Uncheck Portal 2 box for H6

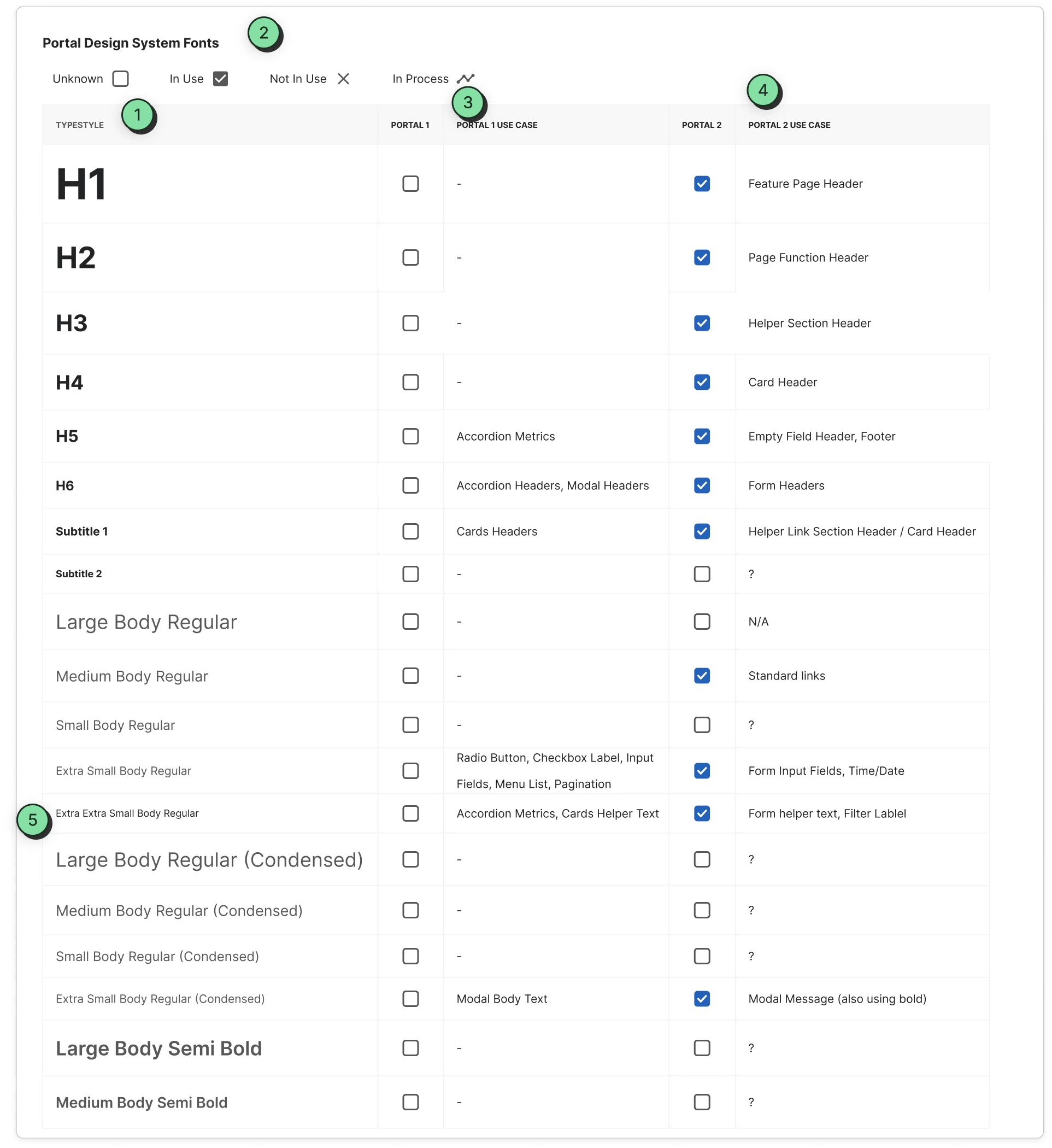[702, 485]
